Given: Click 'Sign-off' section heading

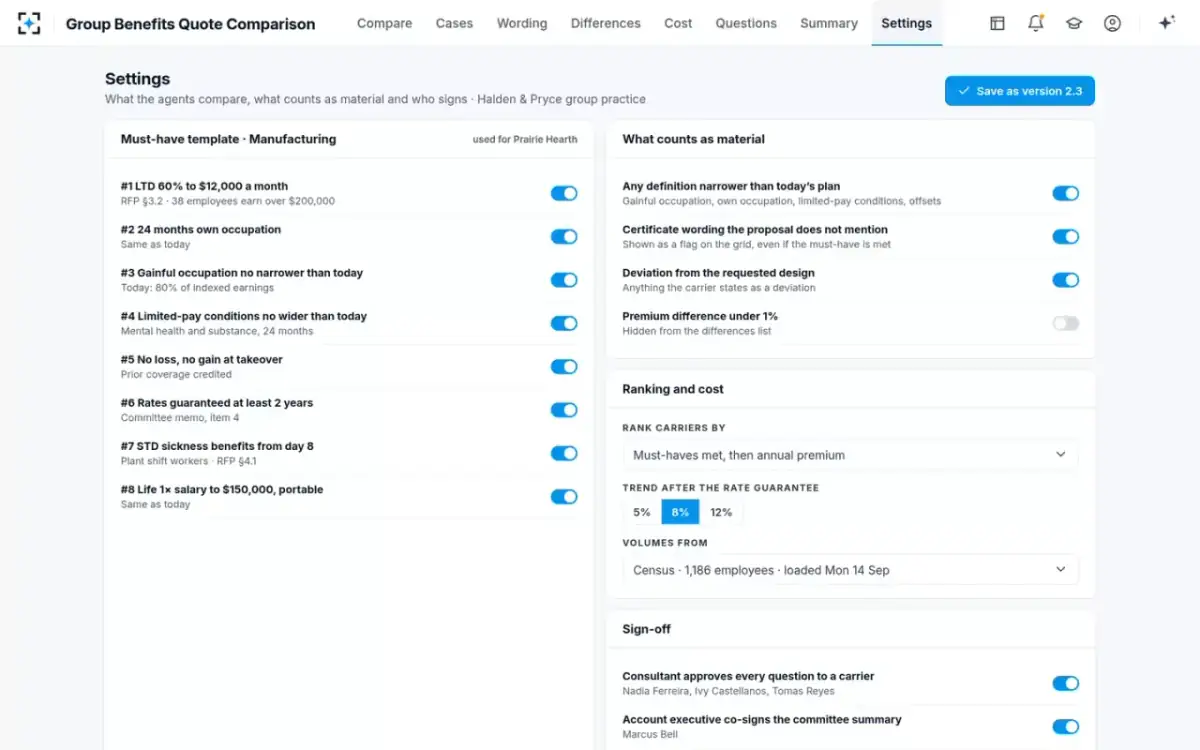Looking at the screenshot, I should click(646, 629).
